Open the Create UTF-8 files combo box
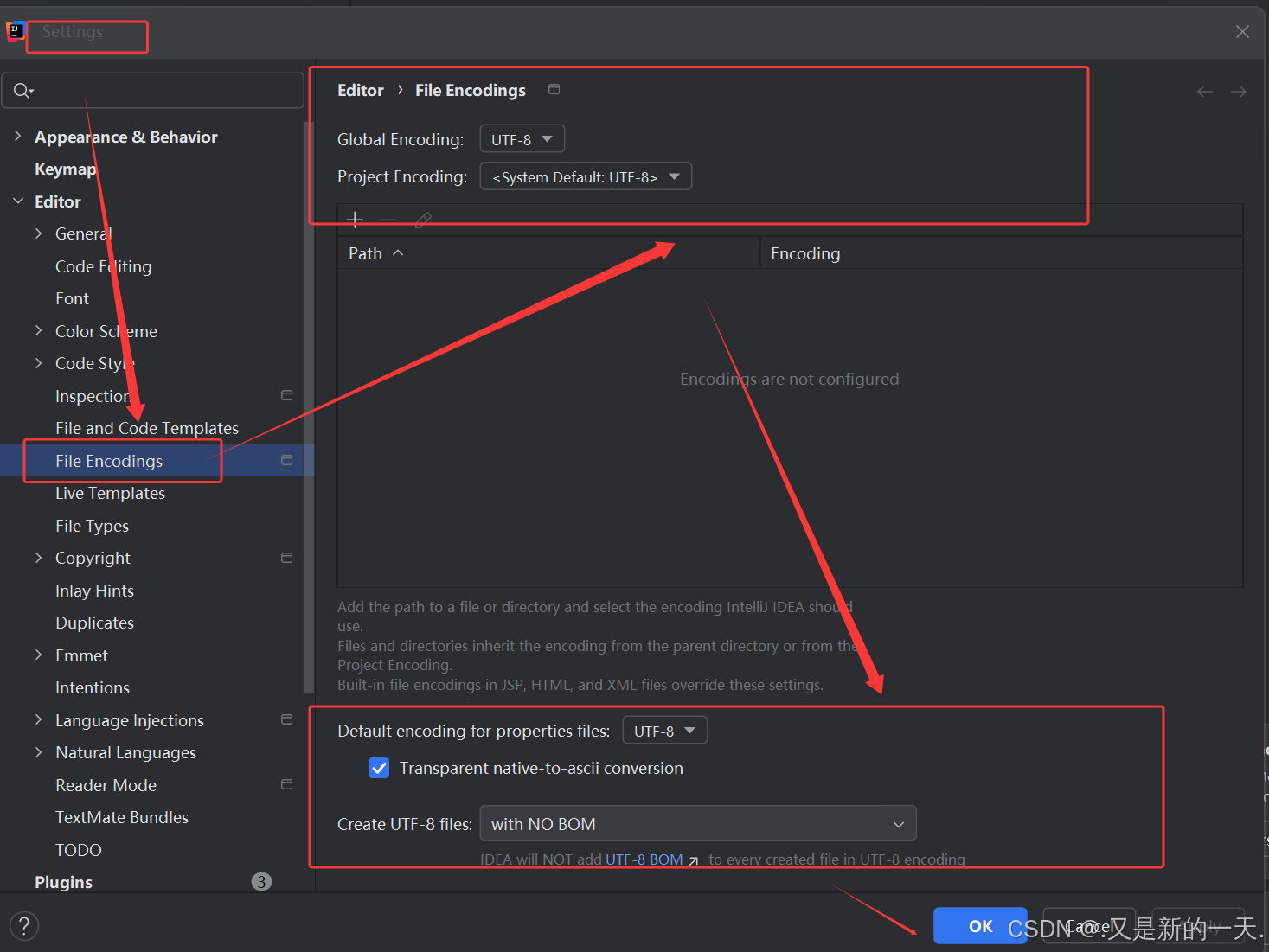This screenshot has width=1269, height=952. (x=698, y=824)
